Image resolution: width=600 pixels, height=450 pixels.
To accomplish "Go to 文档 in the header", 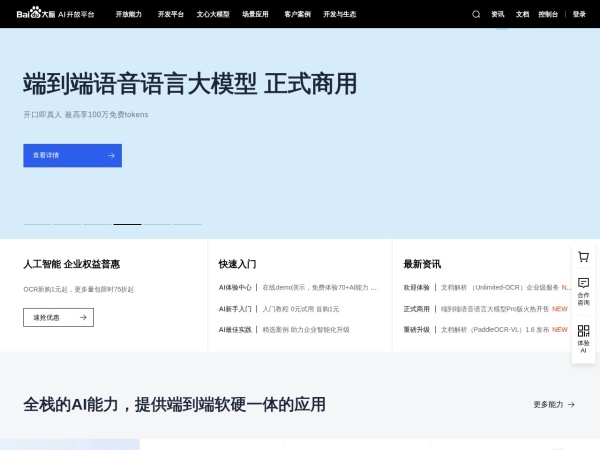I will pyautogui.click(x=522, y=15).
